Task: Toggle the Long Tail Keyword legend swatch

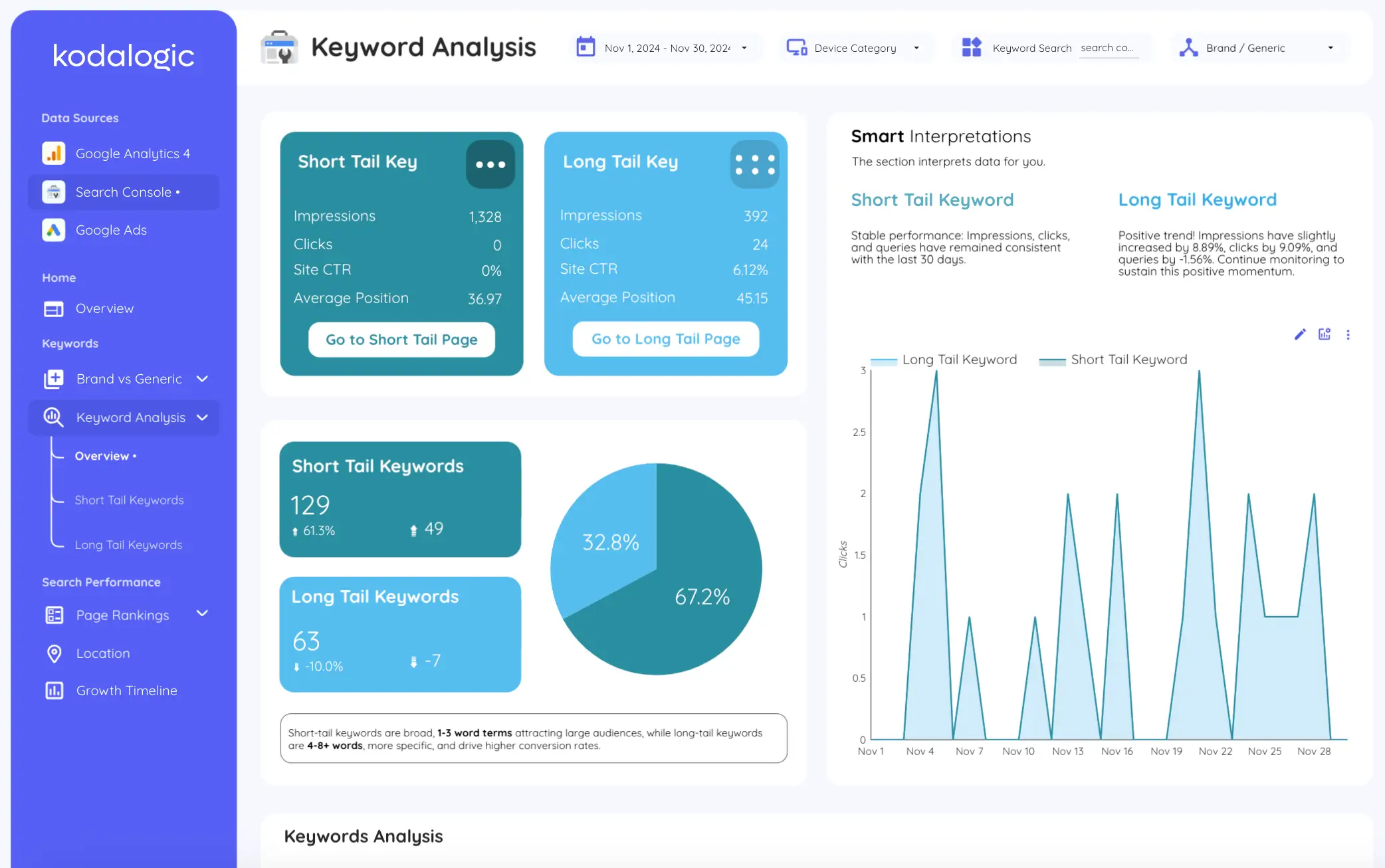Action: point(884,361)
